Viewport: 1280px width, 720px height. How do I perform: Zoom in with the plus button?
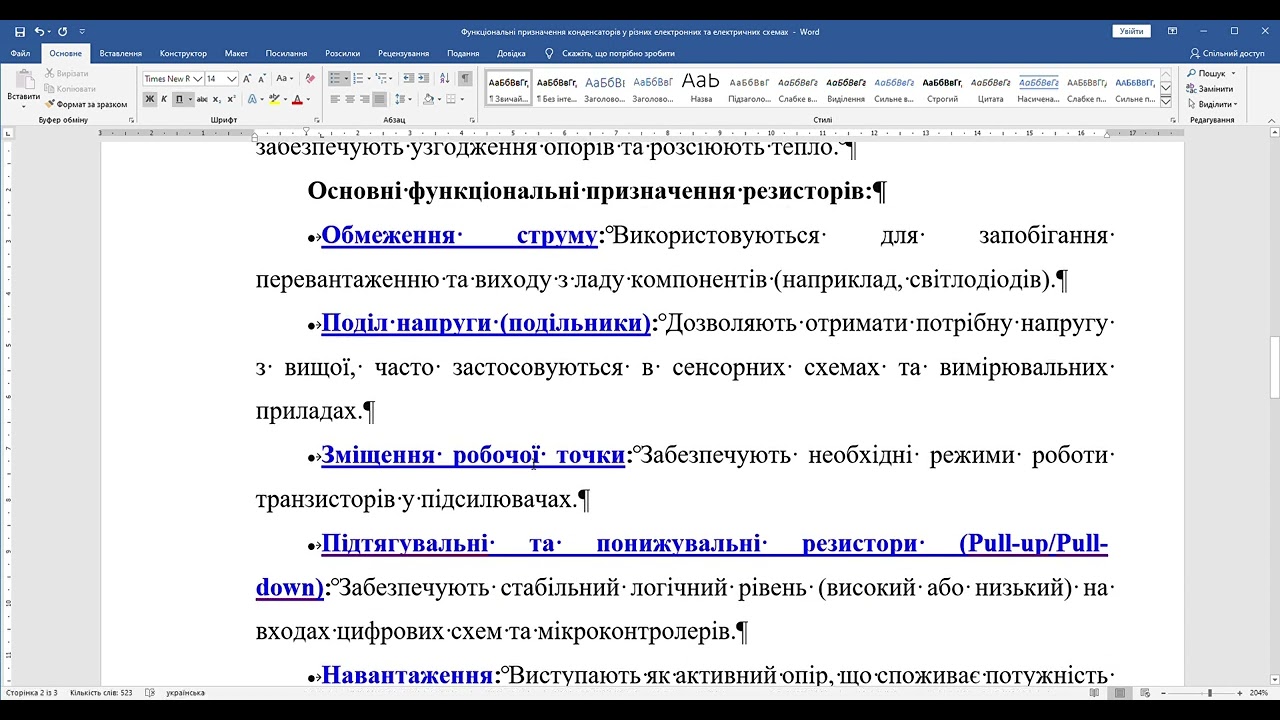point(1240,692)
